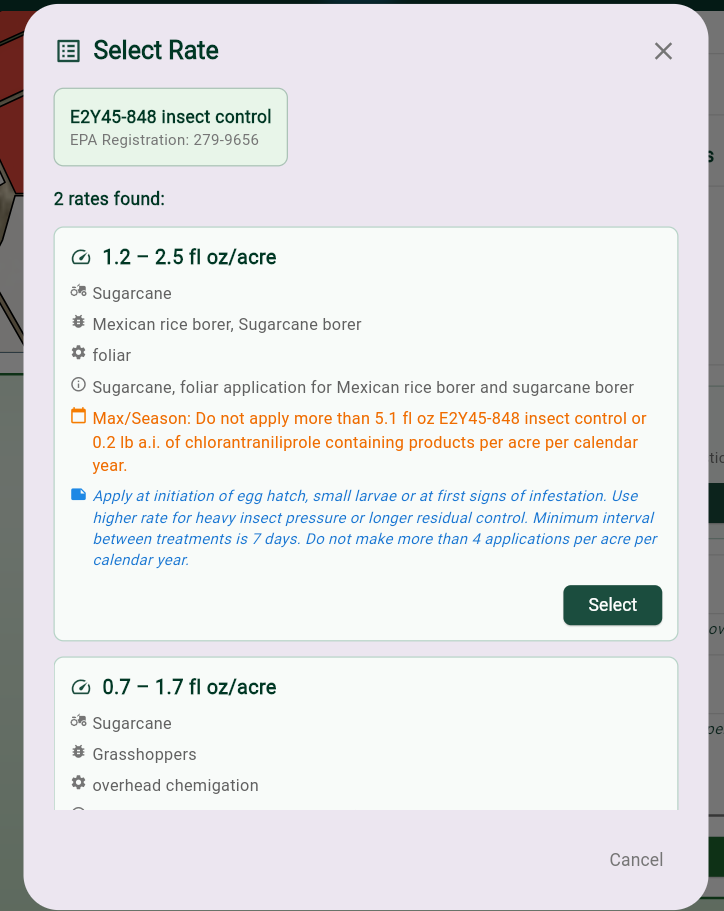
Task: Click the bug icon beside Mexican rice borer
Action: tap(79, 323)
